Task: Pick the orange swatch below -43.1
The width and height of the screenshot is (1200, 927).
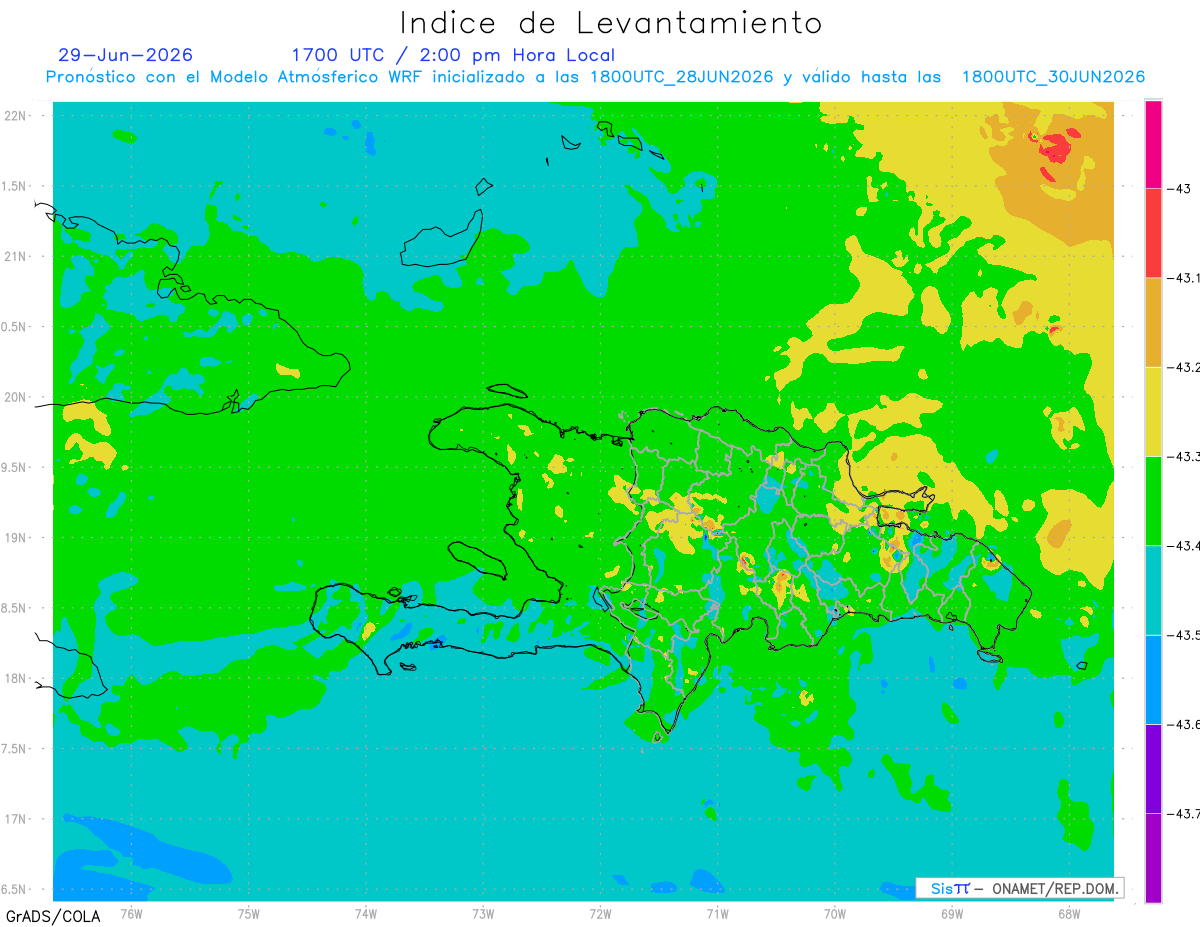Action: click(1153, 322)
